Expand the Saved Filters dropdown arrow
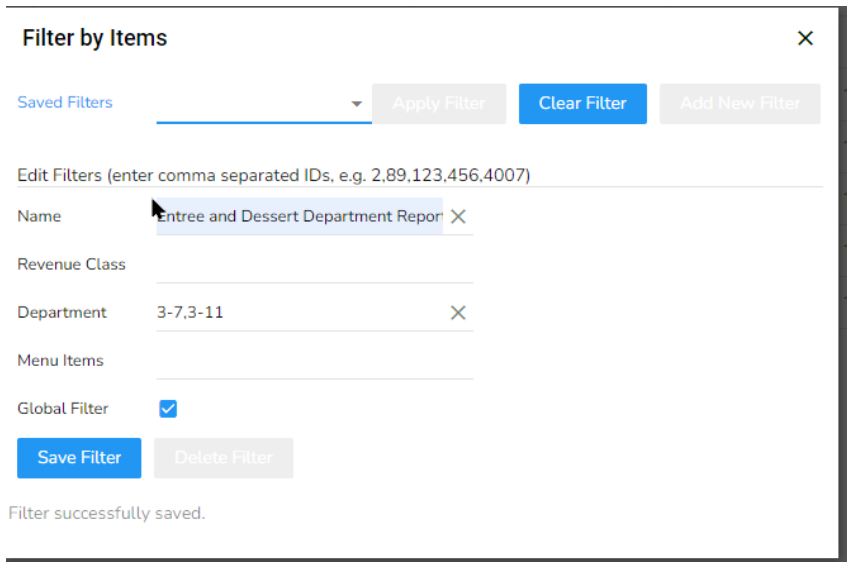Screen dimensions: 847x563 tap(356, 104)
